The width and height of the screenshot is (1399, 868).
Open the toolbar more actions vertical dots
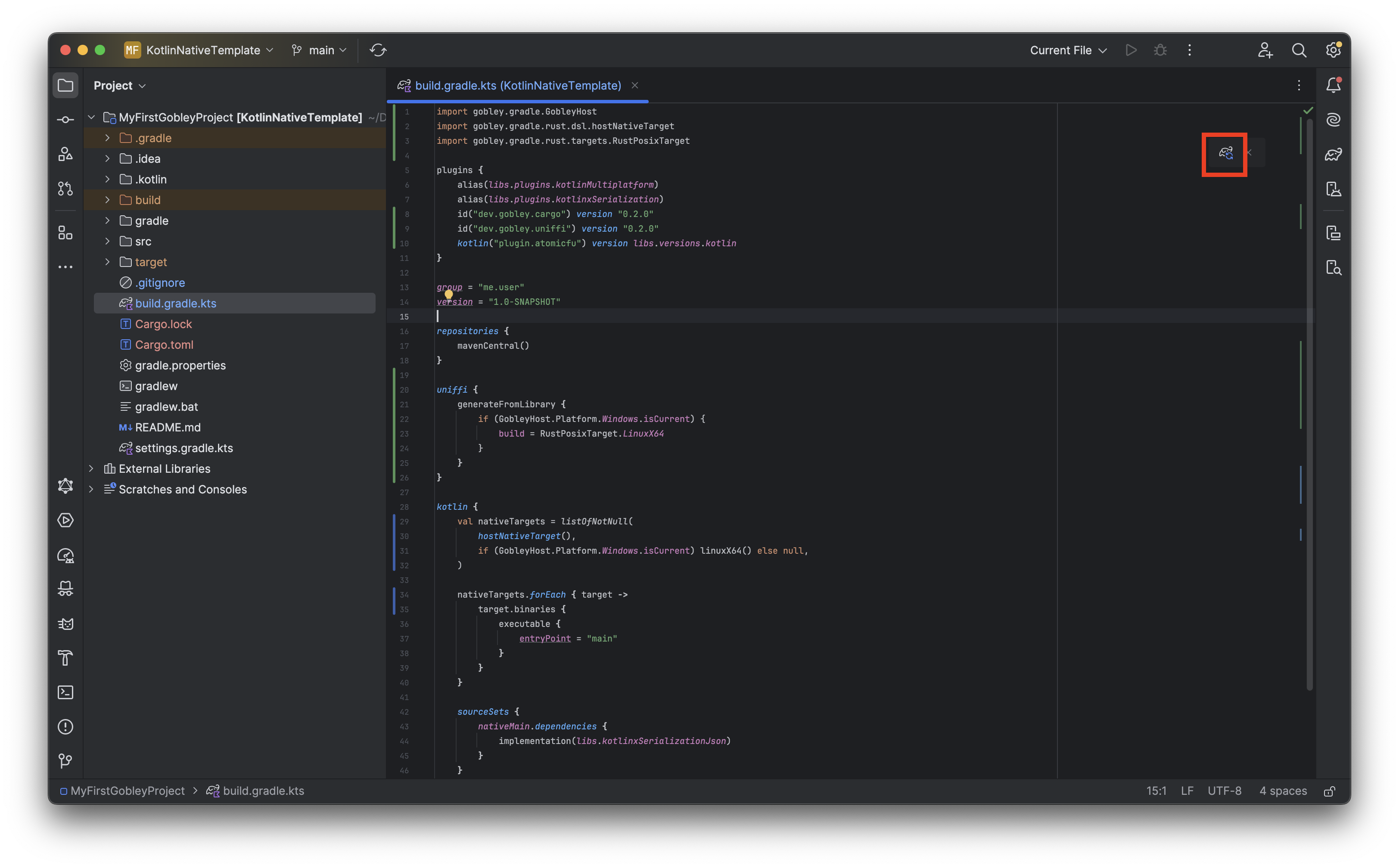[x=1189, y=50]
